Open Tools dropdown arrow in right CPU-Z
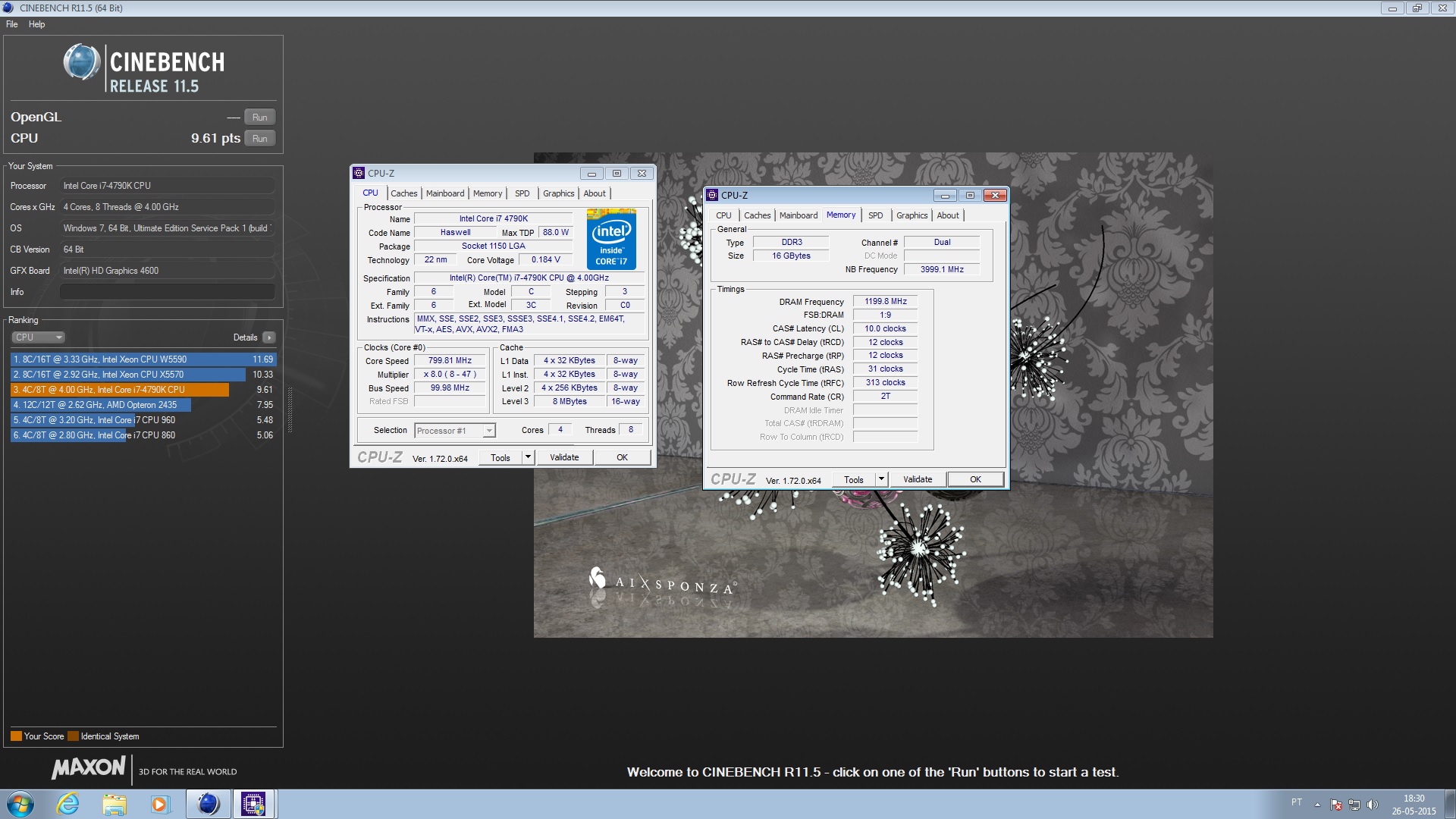1456x819 pixels. pyautogui.click(x=882, y=480)
